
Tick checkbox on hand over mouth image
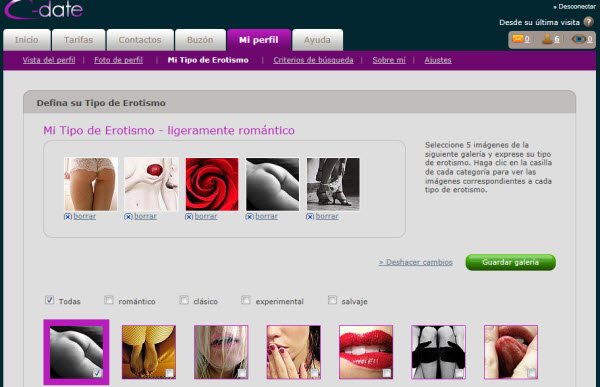point(315,373)
